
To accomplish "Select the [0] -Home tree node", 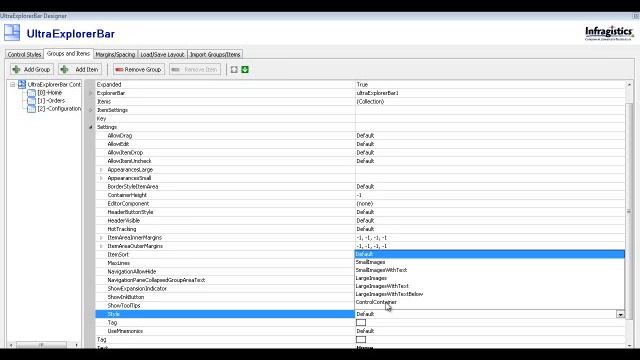I will pyautogui.click(x=49, y=93).
